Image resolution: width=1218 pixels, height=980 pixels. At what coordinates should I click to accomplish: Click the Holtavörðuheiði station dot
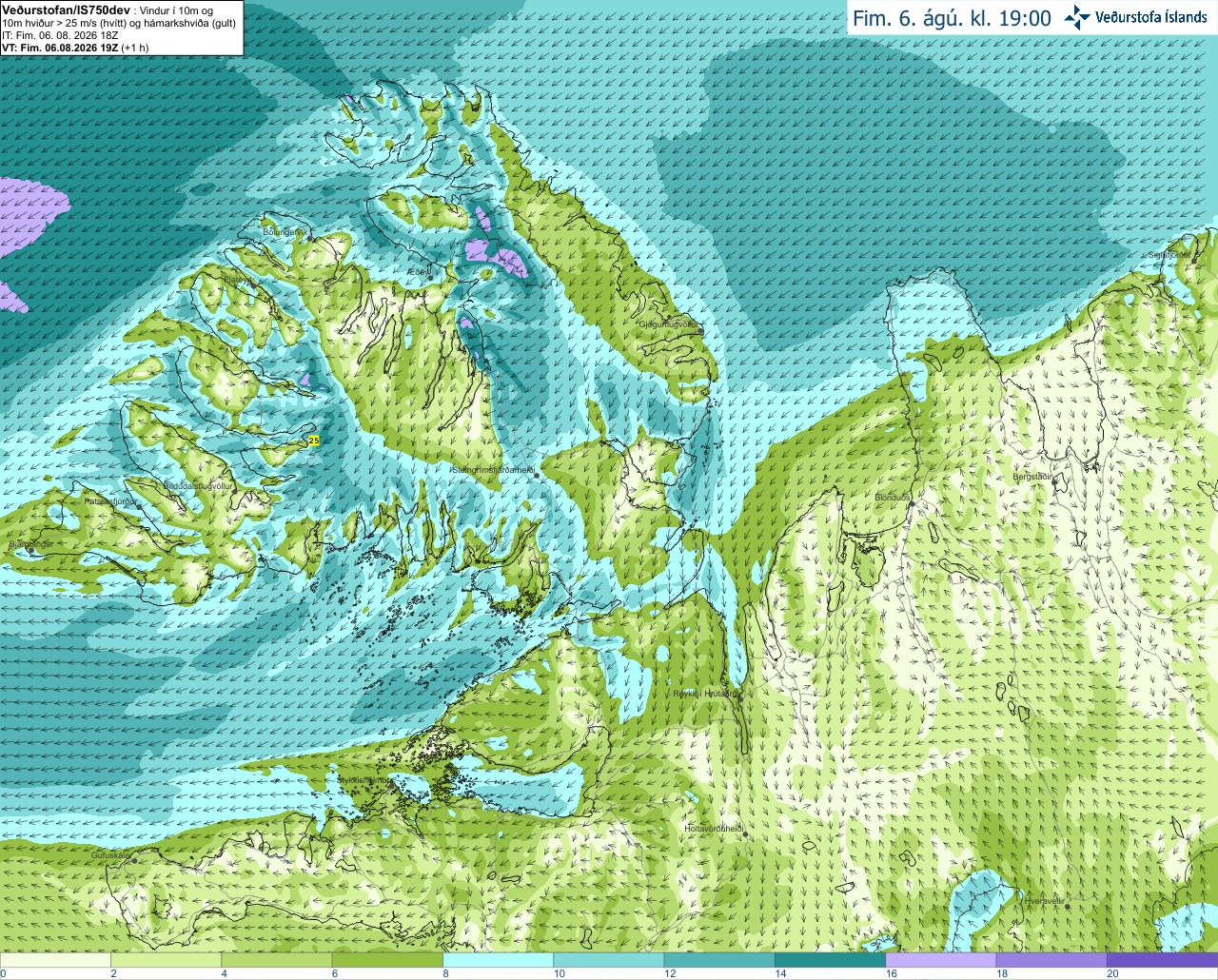(x=745, y=834)
